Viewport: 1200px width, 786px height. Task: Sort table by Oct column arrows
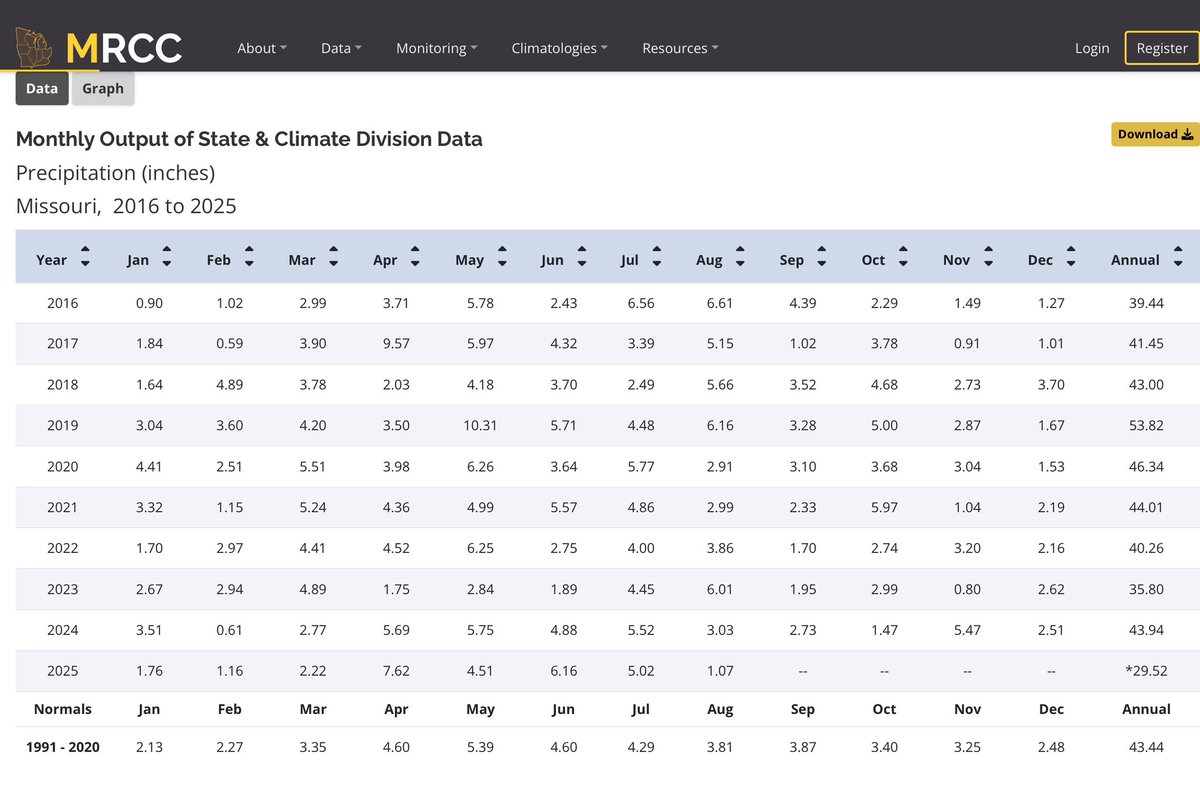coord(904,256)
